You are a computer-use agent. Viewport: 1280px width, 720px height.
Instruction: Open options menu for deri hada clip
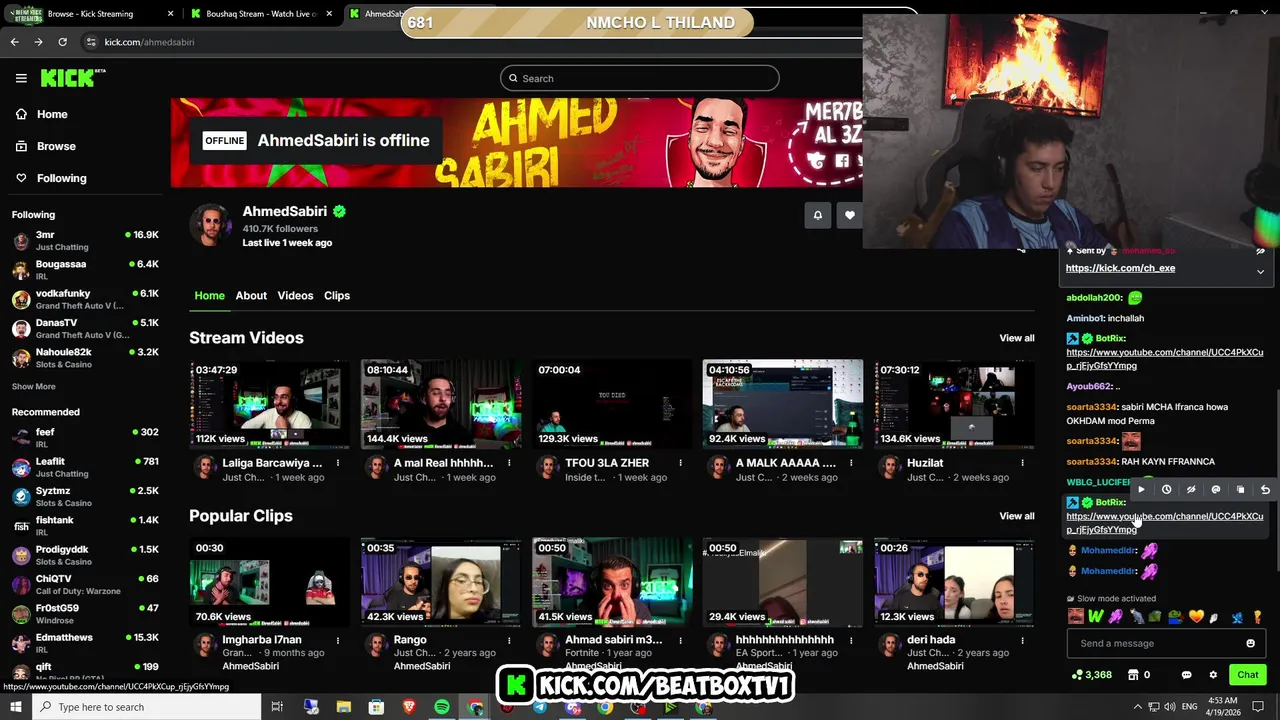(x=1022, y=640)
